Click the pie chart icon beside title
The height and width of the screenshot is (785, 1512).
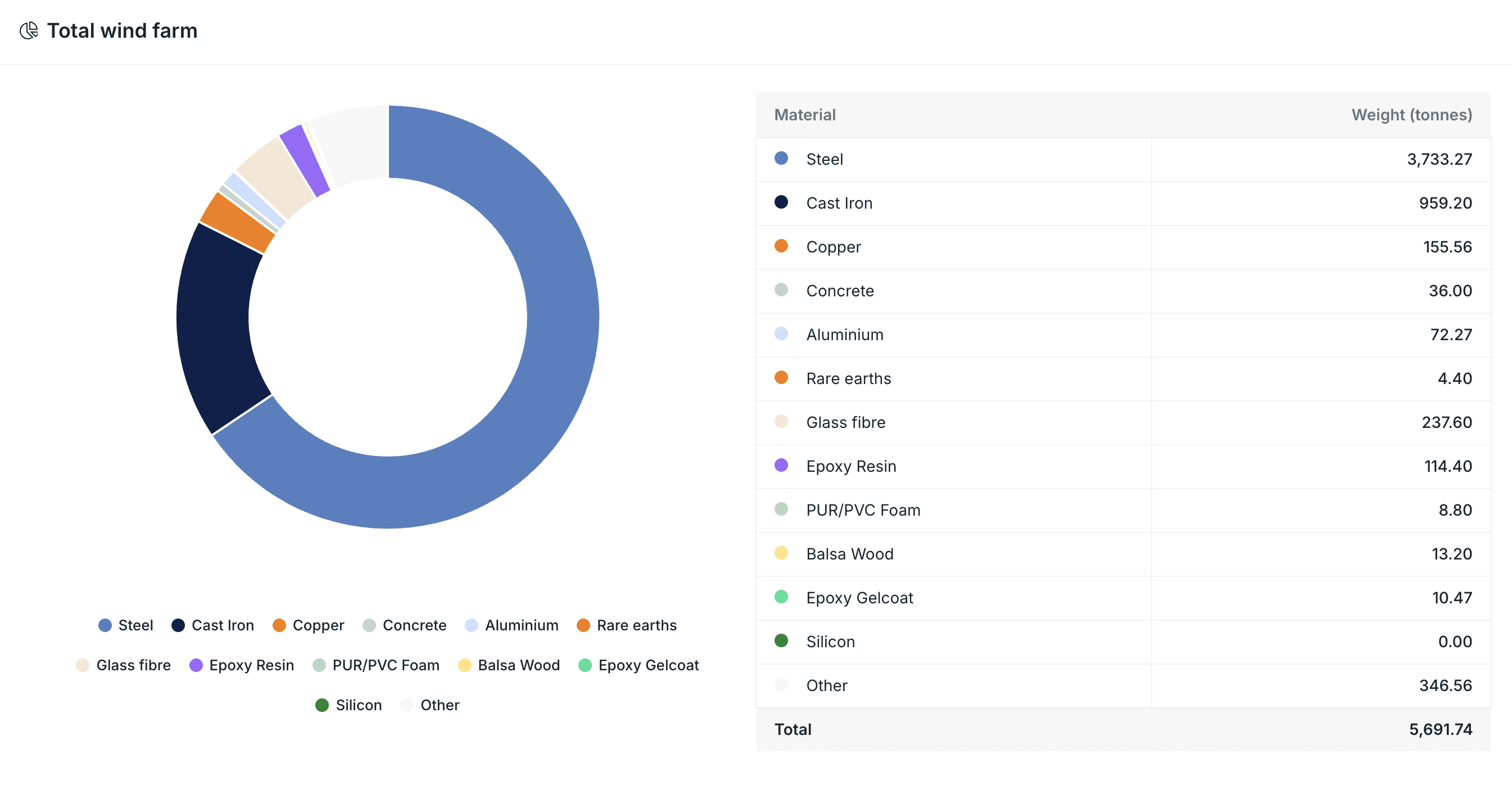click(x=29, y=30)
